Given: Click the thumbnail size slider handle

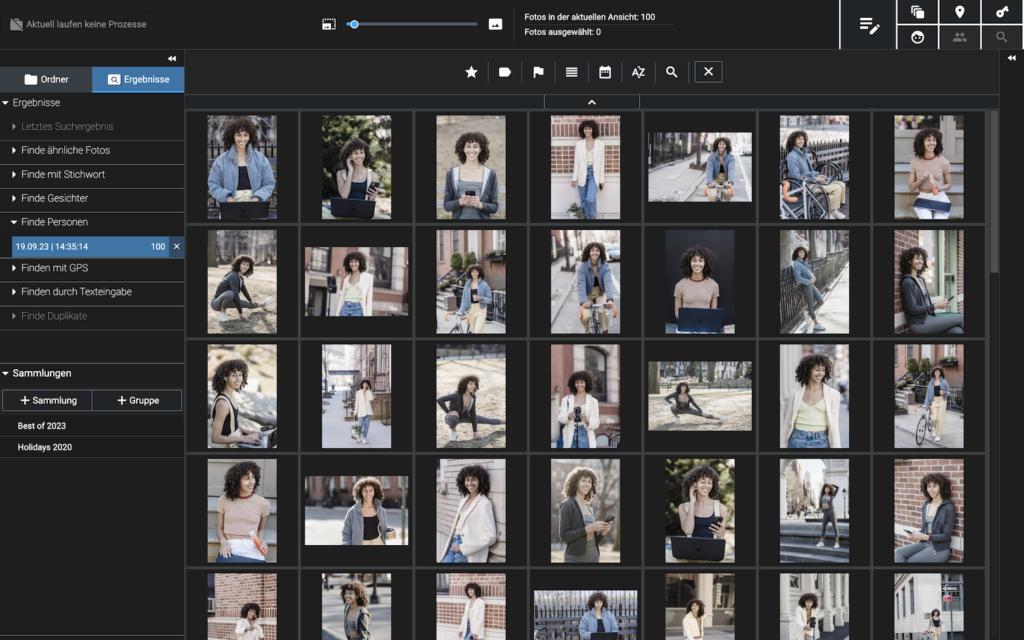Looking at the screenshot, I should coord(353,24).
